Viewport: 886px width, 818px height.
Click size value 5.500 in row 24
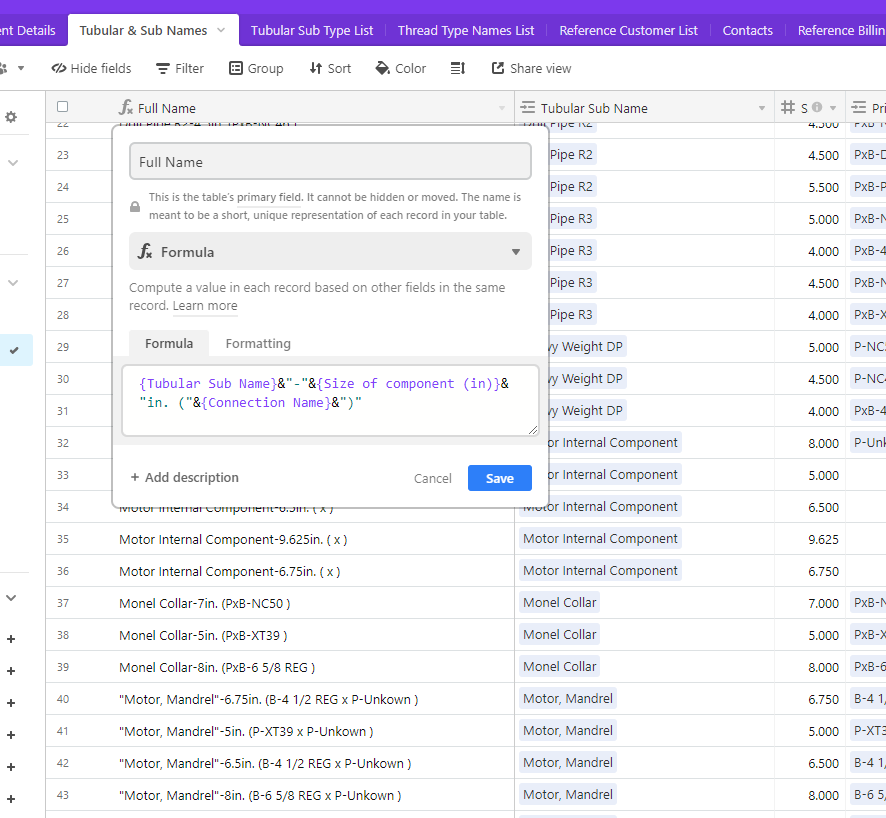[x=823, y=187]
